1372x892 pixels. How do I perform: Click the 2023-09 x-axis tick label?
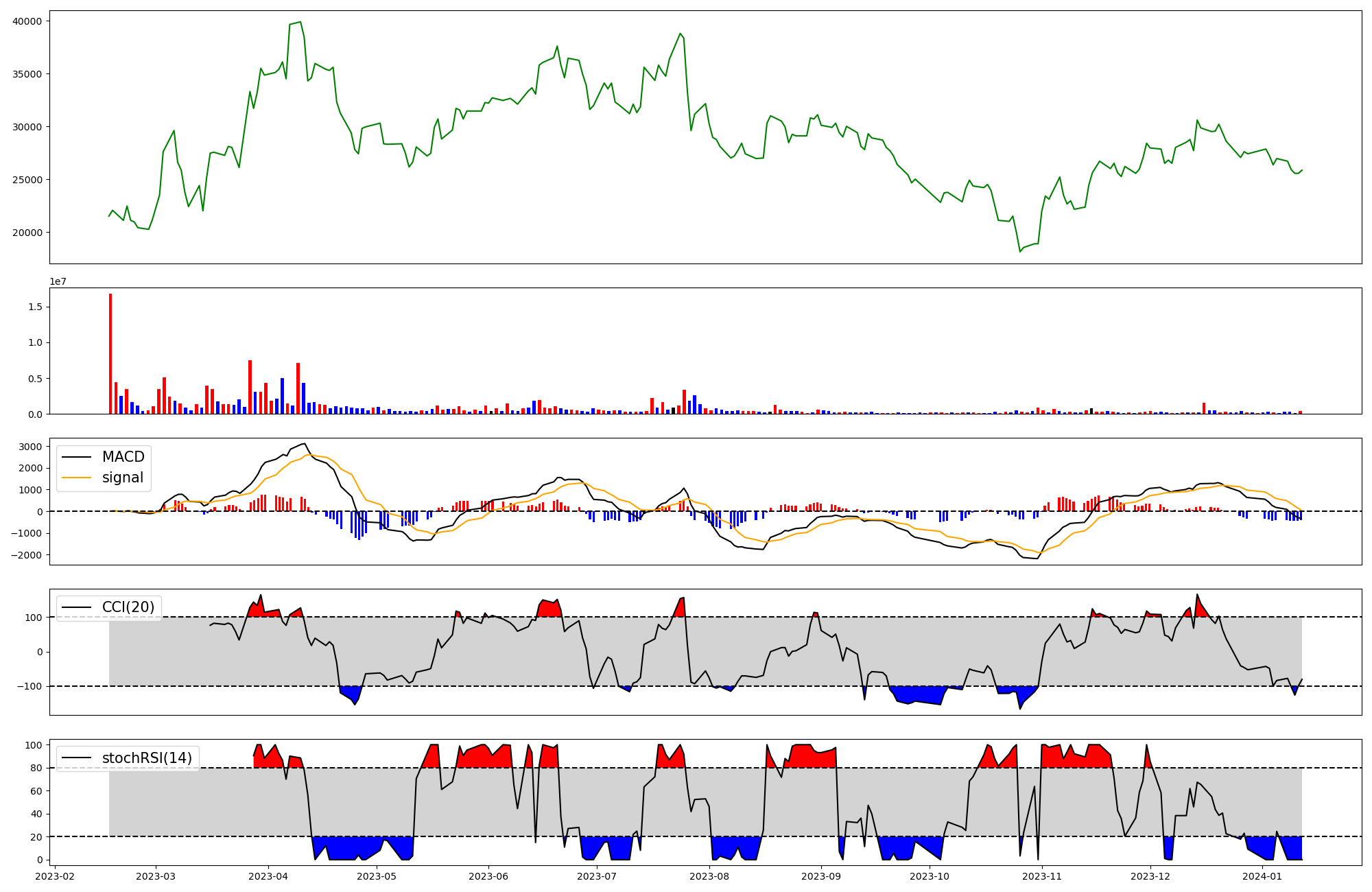(820, 876)
